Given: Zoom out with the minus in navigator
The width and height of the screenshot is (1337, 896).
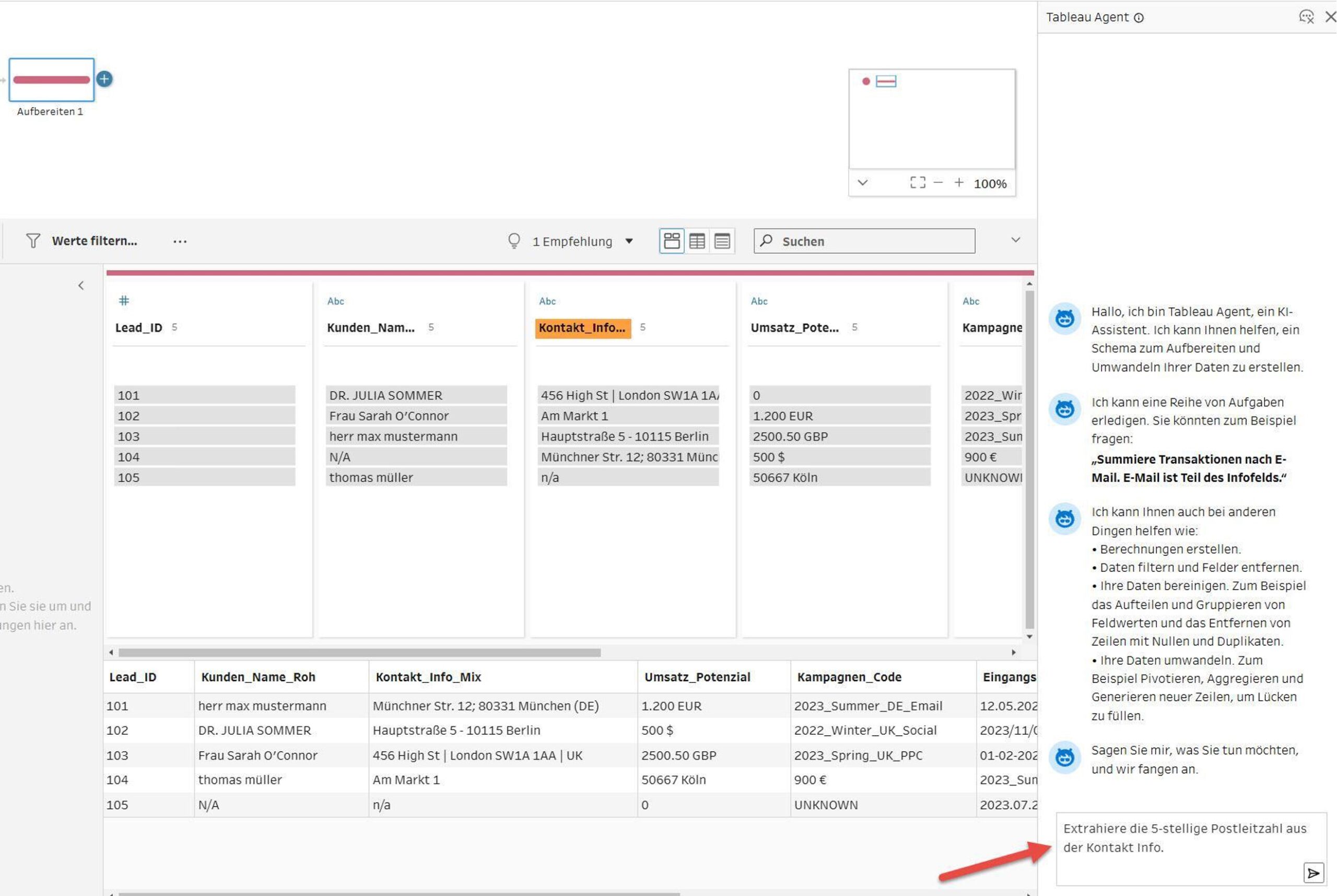Looking at the screenshot, I should click(x=938, y=183).
